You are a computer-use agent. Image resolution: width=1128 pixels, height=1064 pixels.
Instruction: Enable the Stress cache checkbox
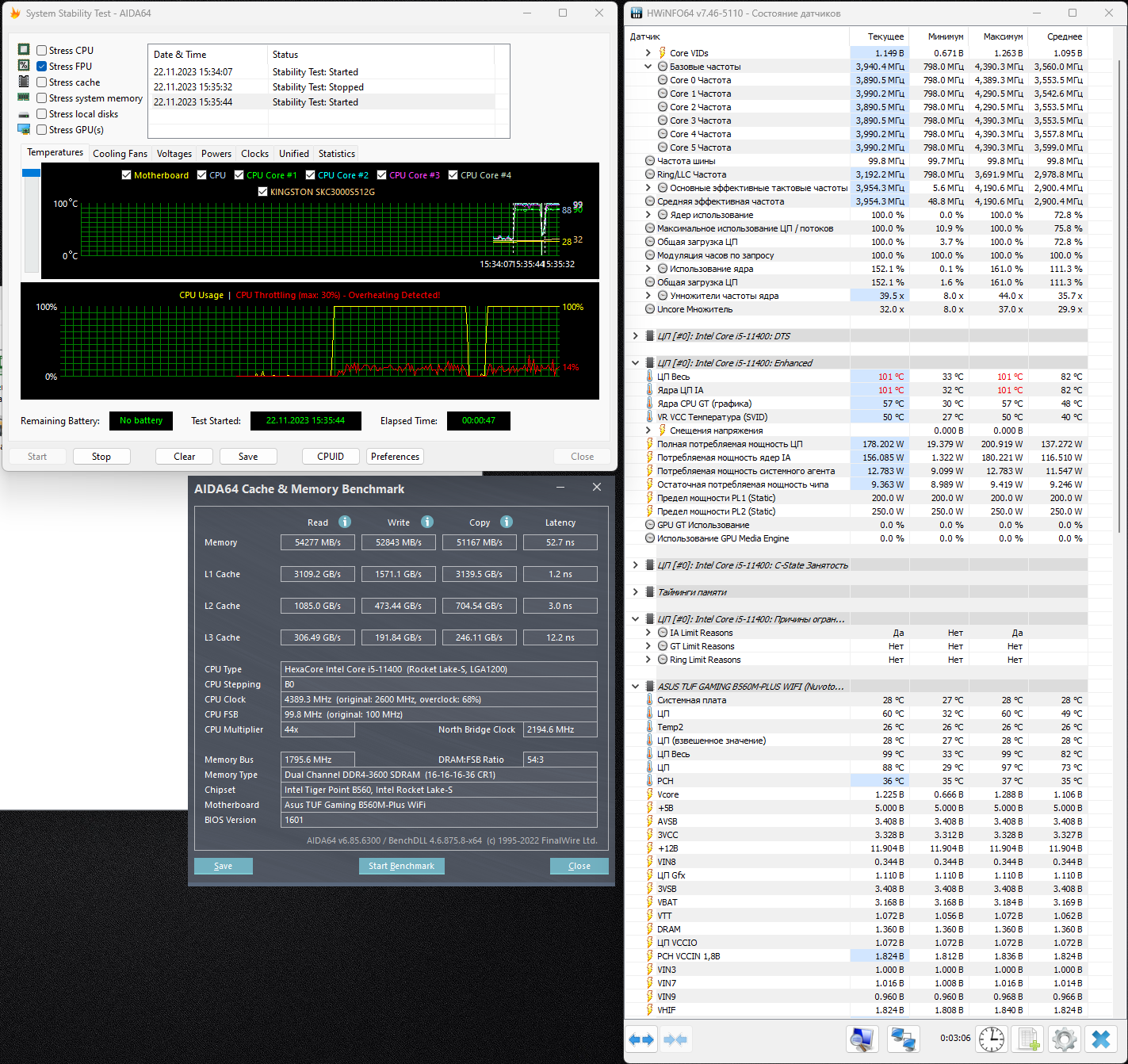(x=41, y=82)
